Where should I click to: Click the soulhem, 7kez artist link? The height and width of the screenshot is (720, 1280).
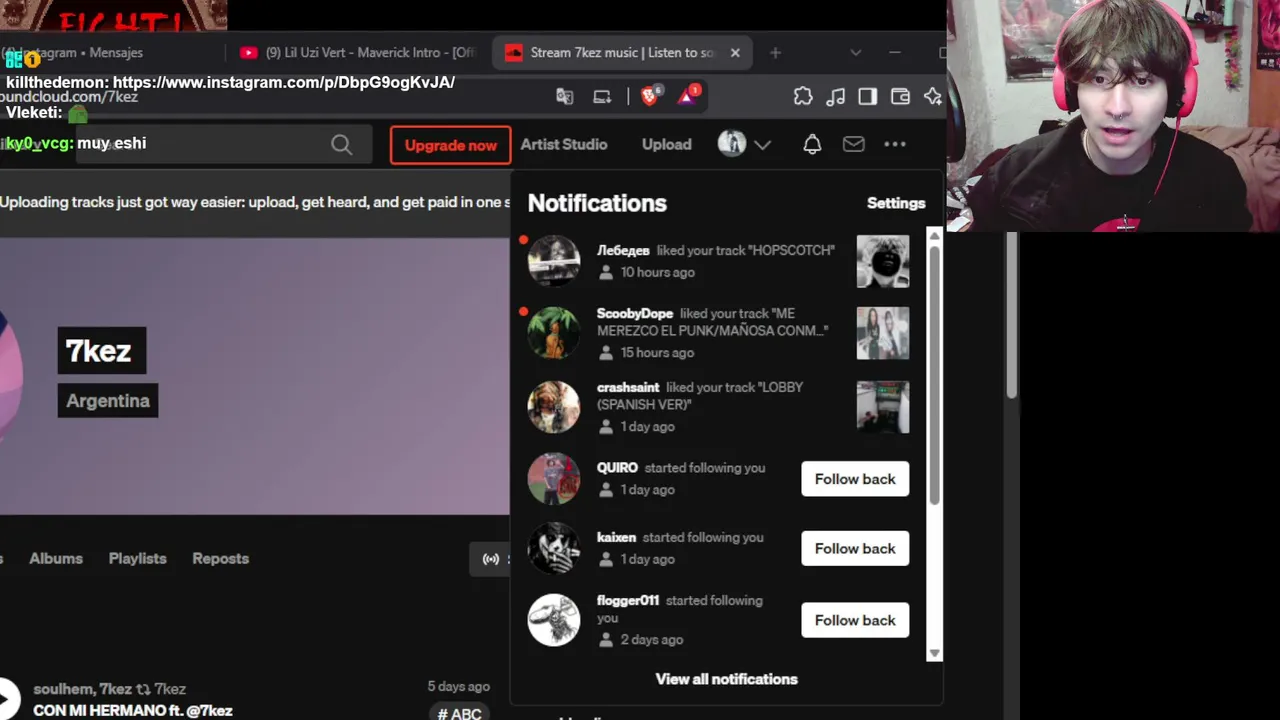pyautogui.click(x=82, y=689)
